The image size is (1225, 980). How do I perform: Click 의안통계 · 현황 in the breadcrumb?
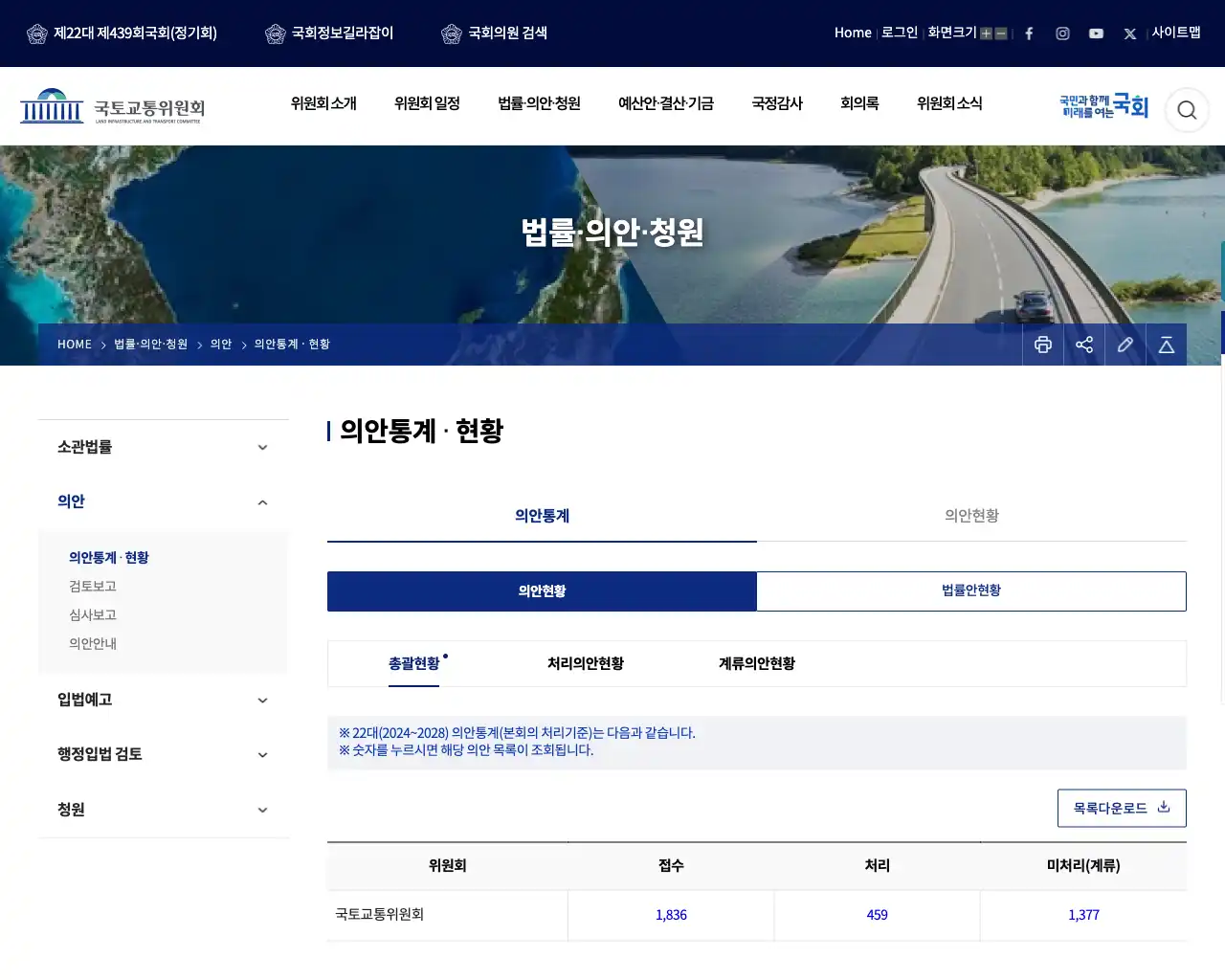[292, 345]
